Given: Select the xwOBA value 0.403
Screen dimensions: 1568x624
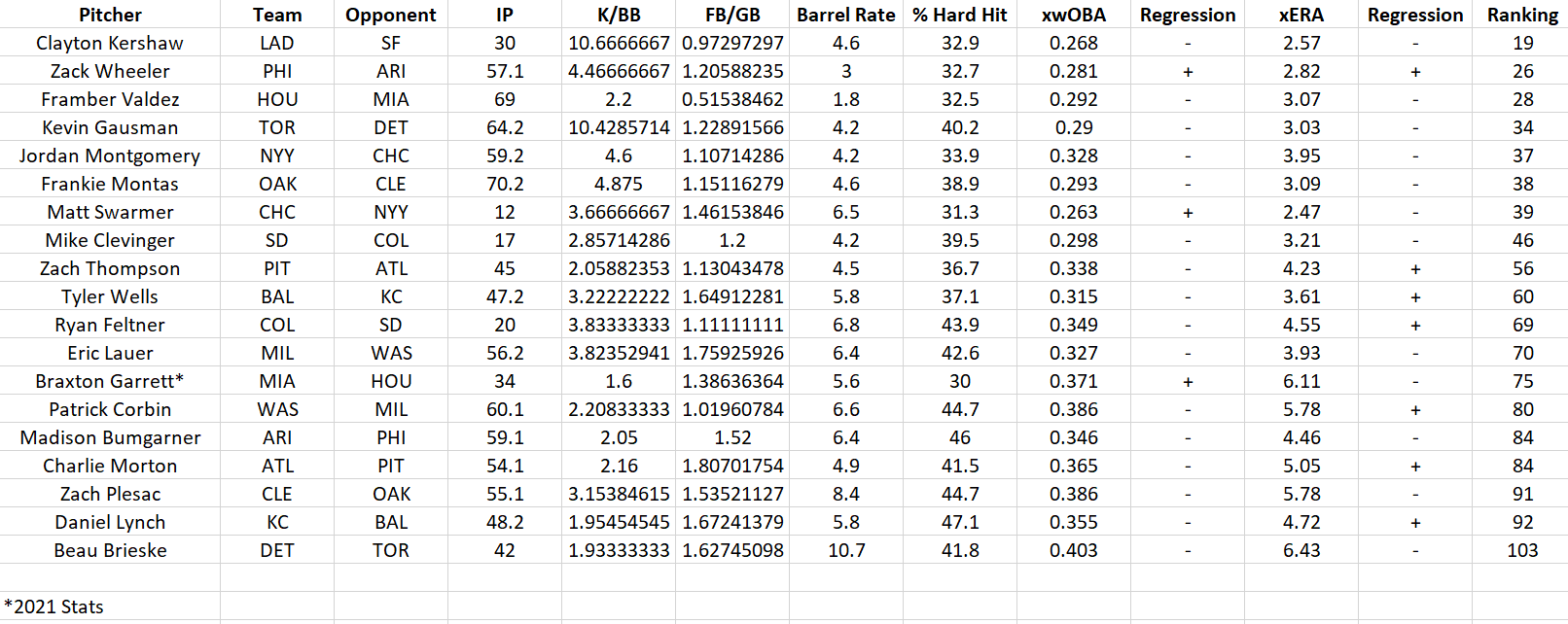Looking at the screenshot, I should pos(1074,550).
